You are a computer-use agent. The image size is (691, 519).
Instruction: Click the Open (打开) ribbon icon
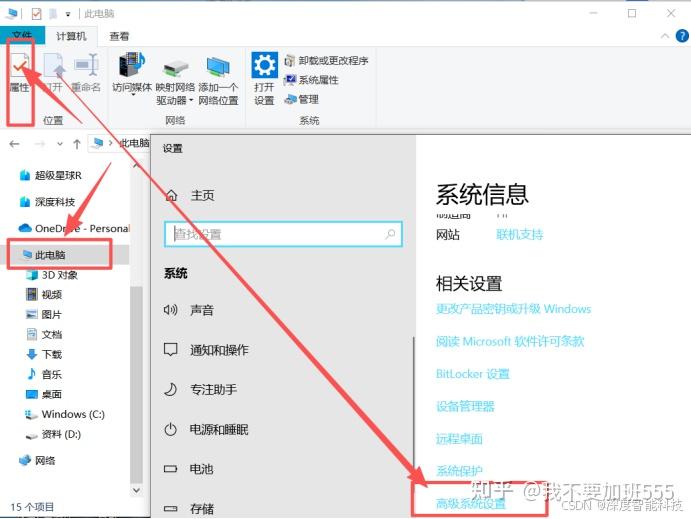click(x=54, y=73)
